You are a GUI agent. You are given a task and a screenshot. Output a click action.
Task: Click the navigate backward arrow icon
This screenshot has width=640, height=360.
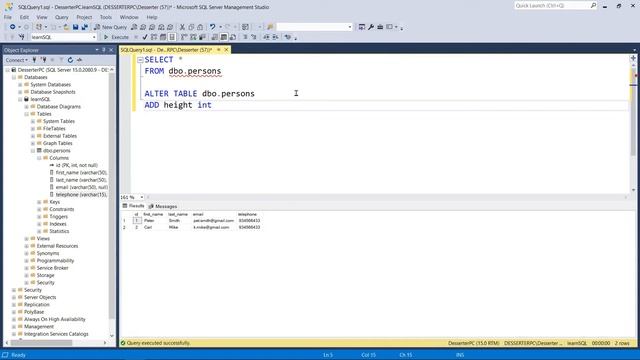point(13,27)
